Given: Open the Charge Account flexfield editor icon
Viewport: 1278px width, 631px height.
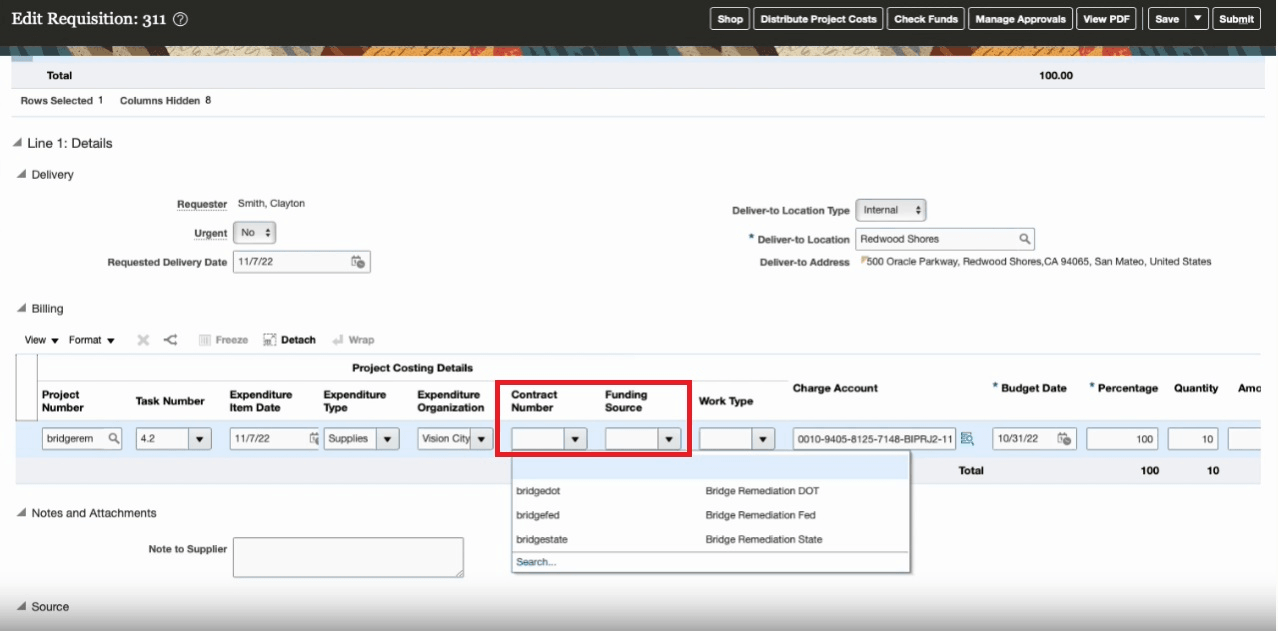Looking at the screenshot, I should 966,437.
